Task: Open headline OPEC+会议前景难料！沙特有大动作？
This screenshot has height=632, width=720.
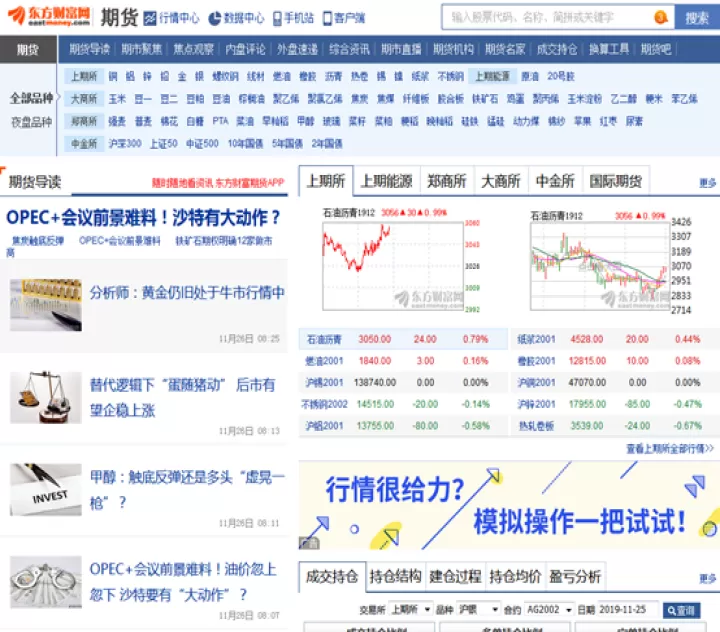Action: coord(143,217)
